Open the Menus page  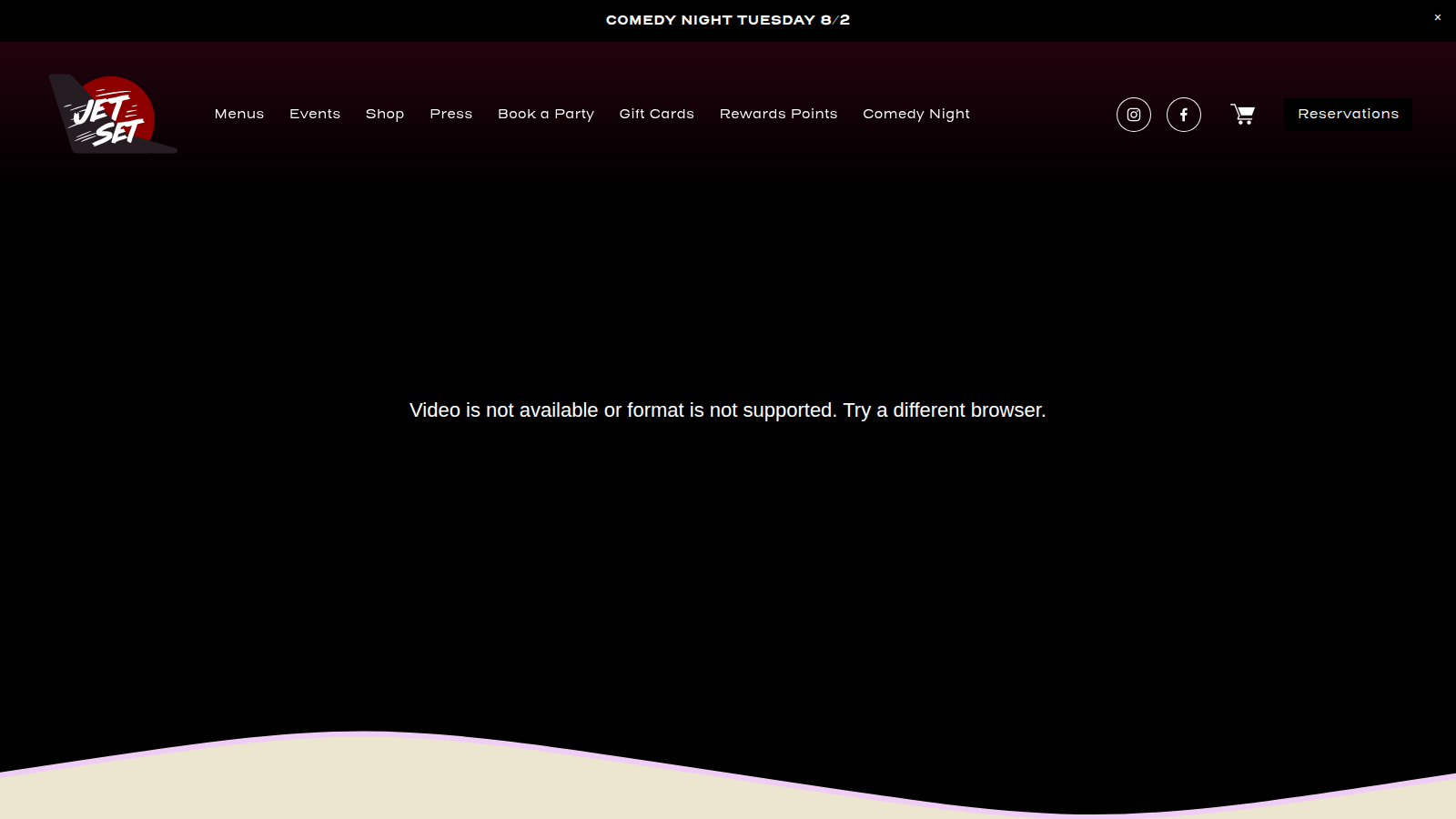[239, 114]
